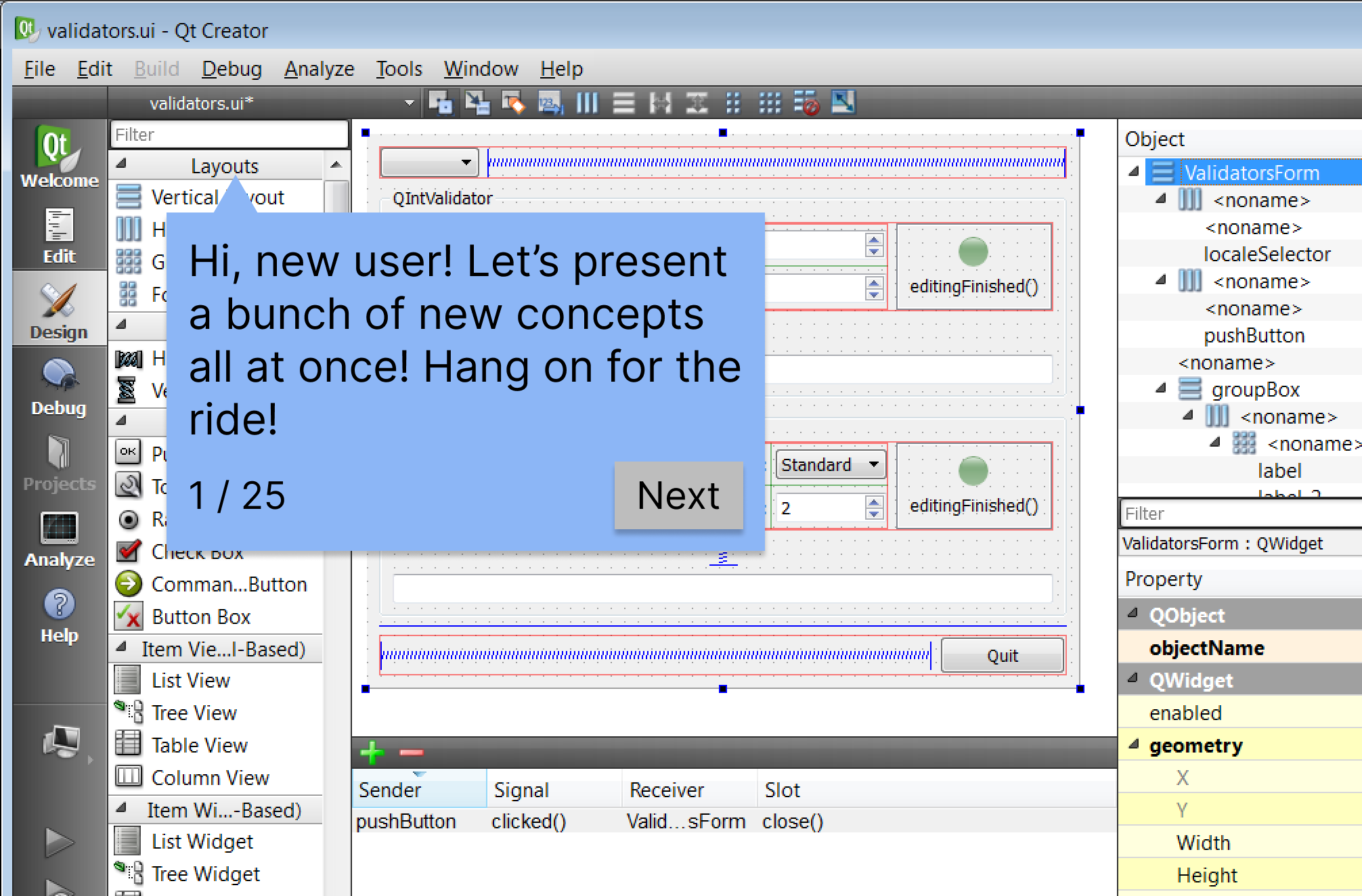Screen dimensions: 1362x896
Task: Collapse the geometry property group
Action: pos(1133,744)
